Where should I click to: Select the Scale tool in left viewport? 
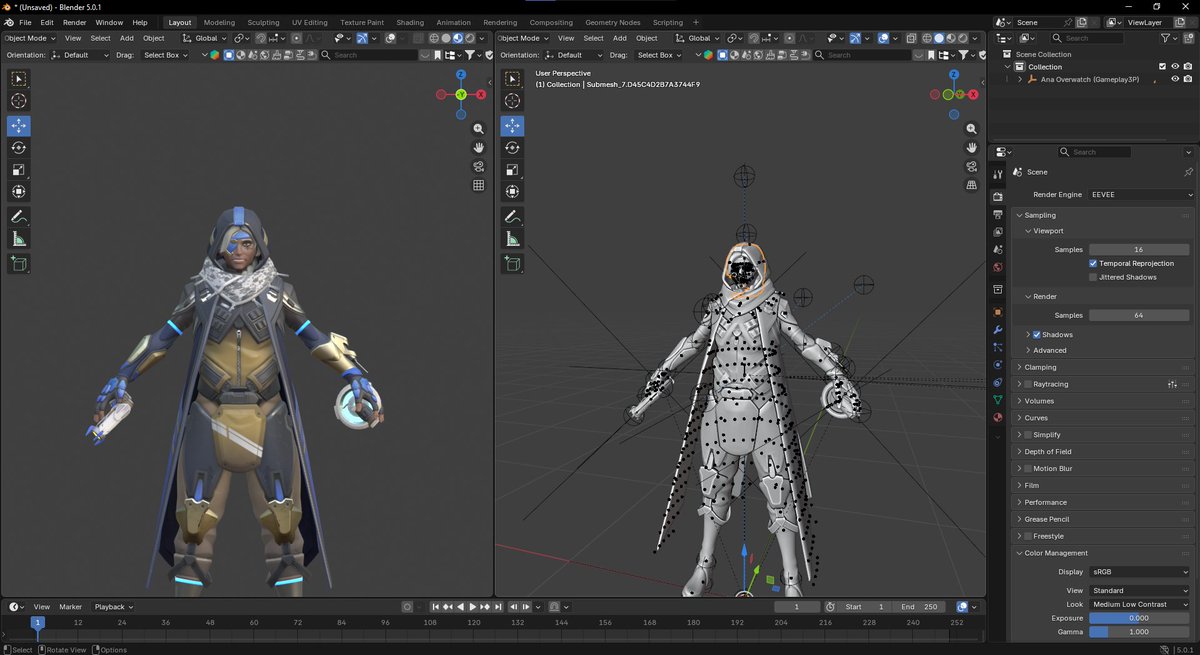click(x=19, y=170)
